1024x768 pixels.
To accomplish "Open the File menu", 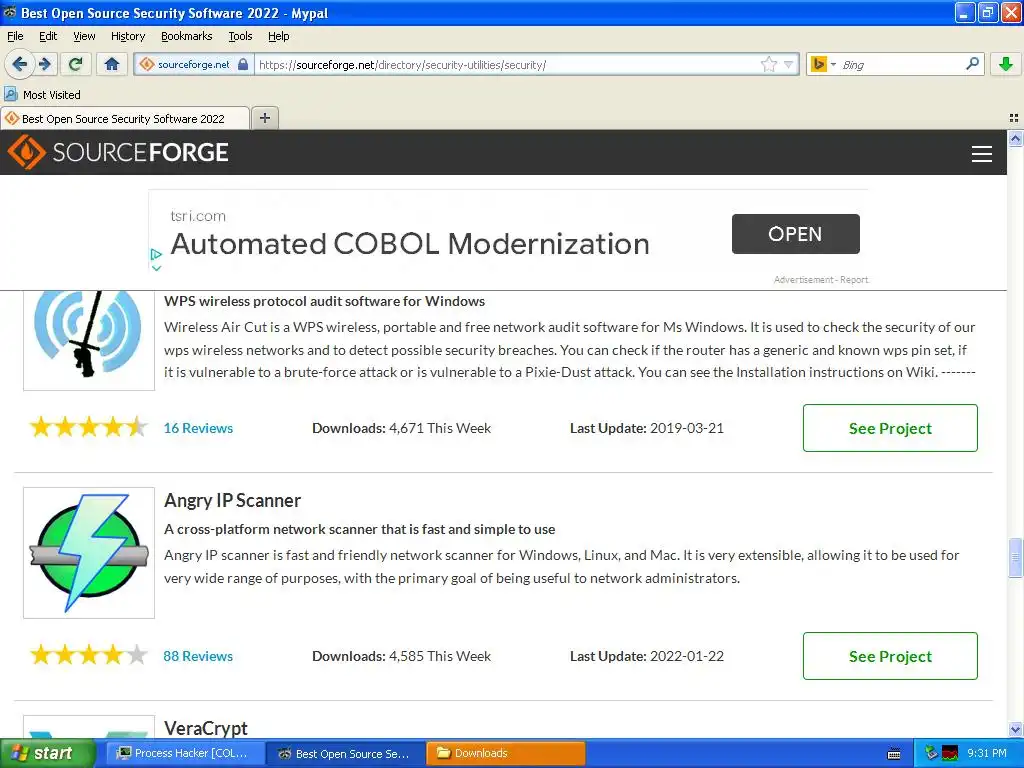I will coord(15,36).
